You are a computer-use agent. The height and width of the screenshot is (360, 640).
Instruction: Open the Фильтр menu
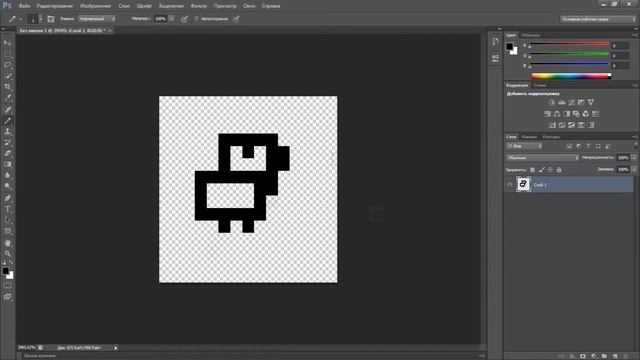(x=199, y=6)
